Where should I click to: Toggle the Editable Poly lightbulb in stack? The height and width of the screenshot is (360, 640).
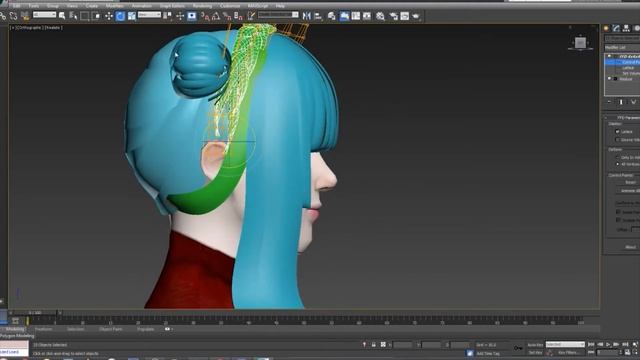[609, 79]
